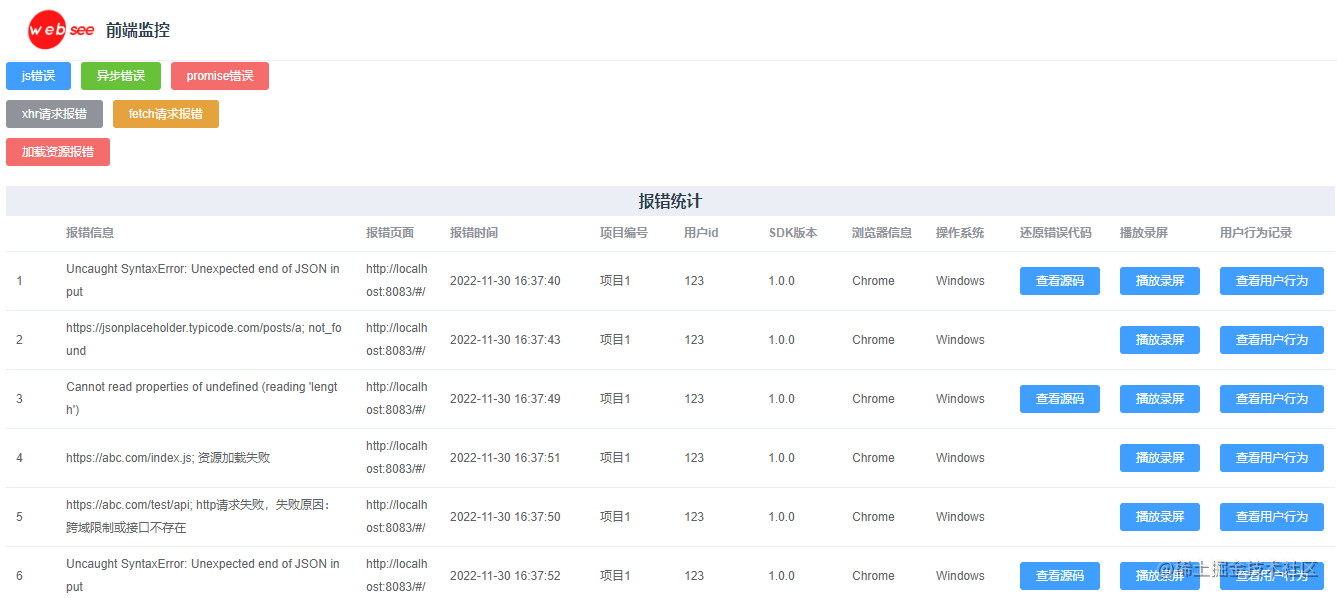Click timestamp 2022-11-30 16:37:50
Image resolution: width=1337 pixels, height=598 pixels.
pos(505,517)
